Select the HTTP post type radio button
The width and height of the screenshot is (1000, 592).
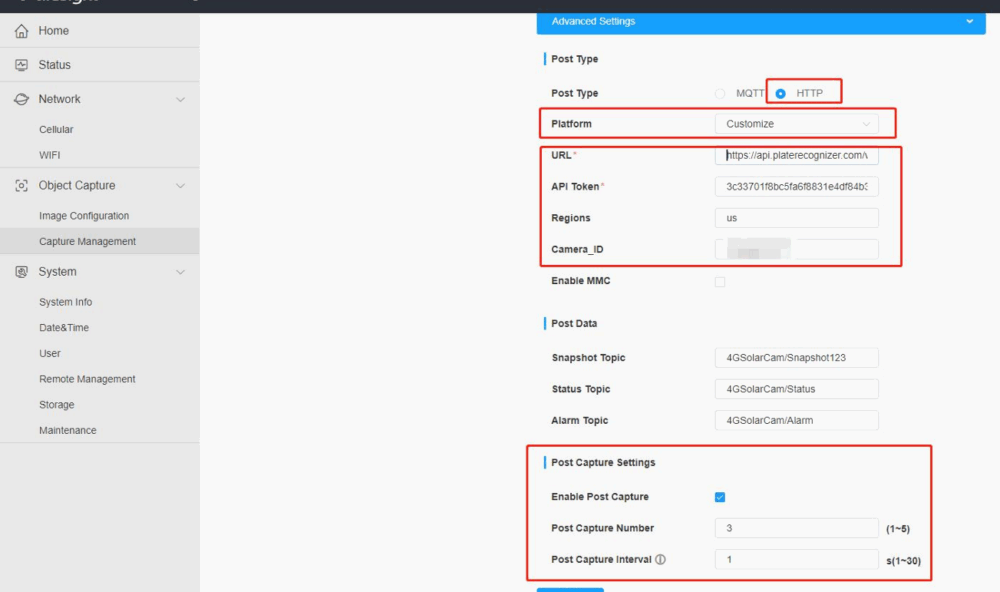click(781, 93)
